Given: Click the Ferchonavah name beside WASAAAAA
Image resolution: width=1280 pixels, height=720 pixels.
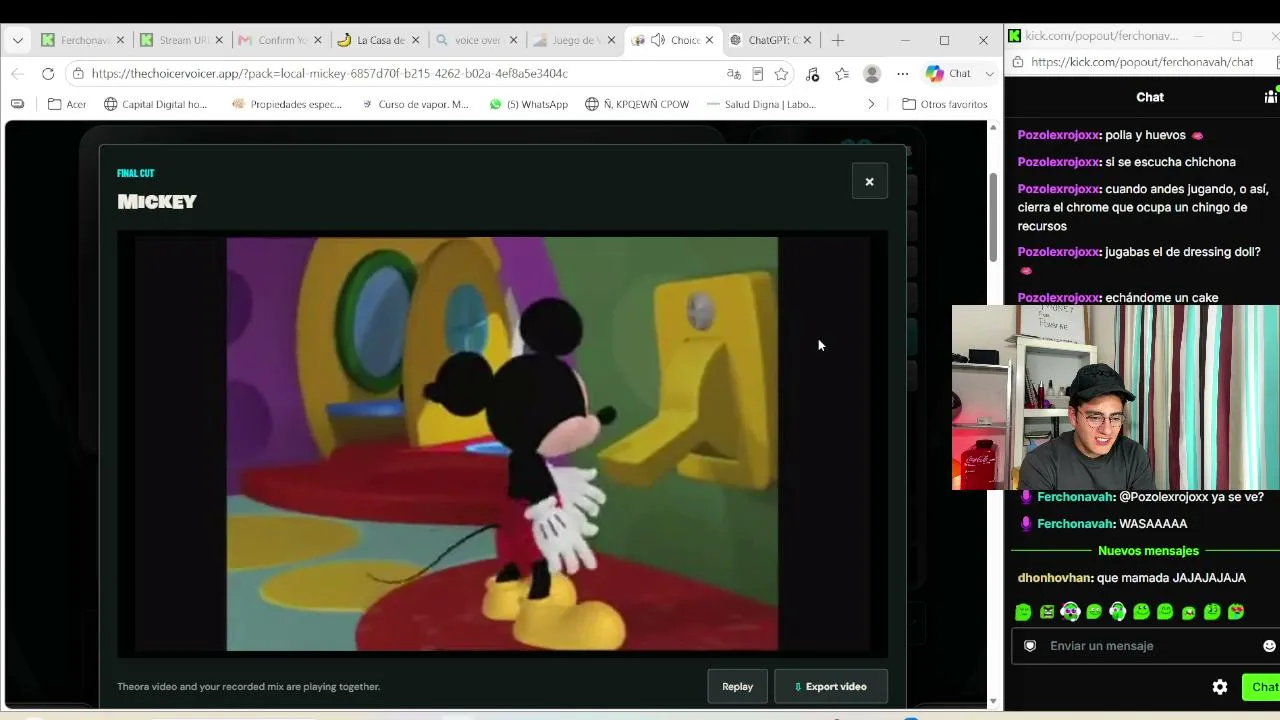Looking at the screenshot, I should (x=1075, y=524).
